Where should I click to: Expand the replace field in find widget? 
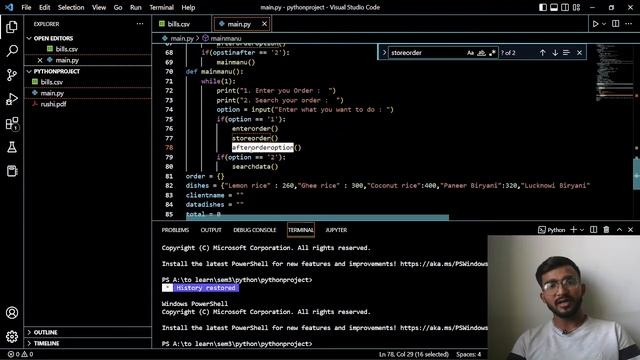coord(384,53)
